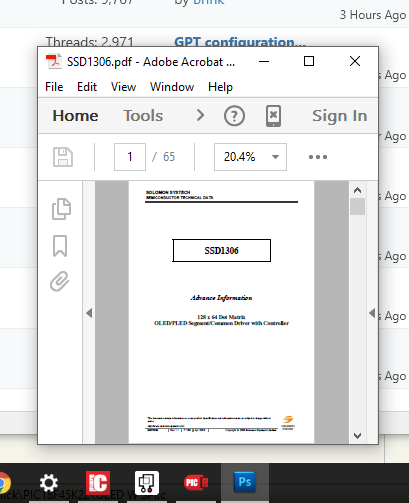Click the SSD1306 title box on page
Screen dimensions: 409x503
pos(222,250)
